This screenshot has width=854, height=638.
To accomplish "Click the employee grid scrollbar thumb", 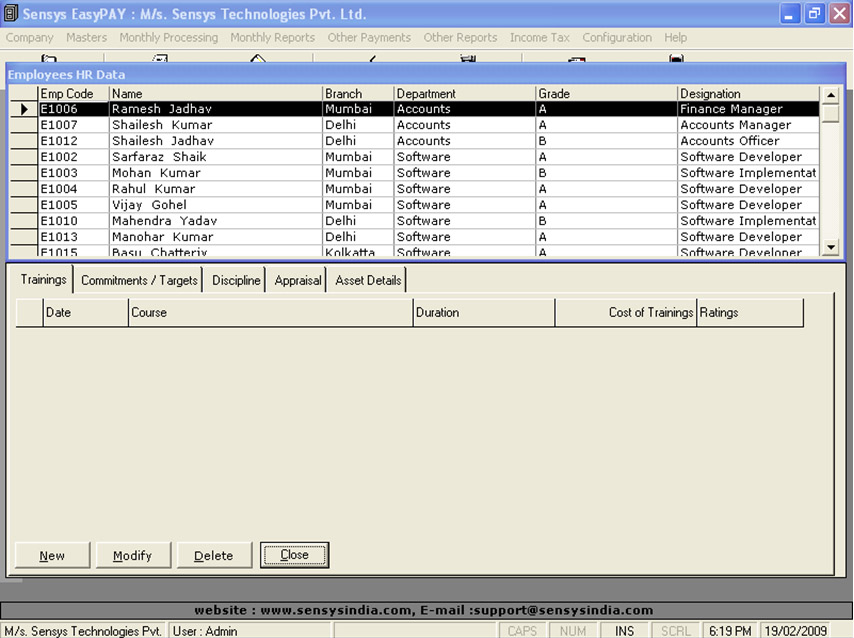I will point(830,113).
